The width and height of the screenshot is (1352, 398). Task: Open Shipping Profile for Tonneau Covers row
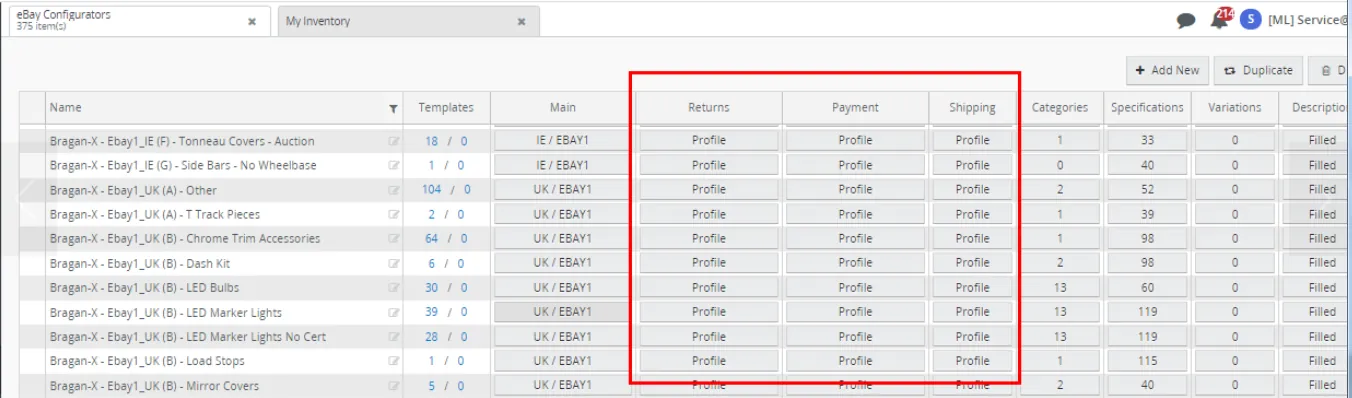[x=972, y=140]
